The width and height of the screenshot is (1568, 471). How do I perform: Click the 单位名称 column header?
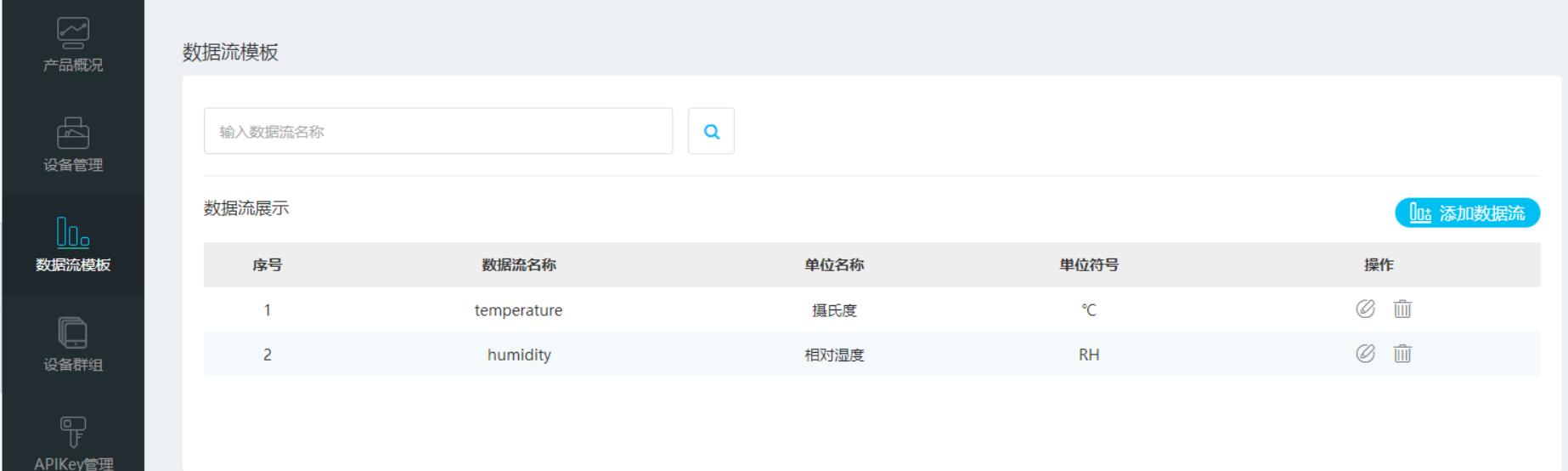click(x=834, y=265)
